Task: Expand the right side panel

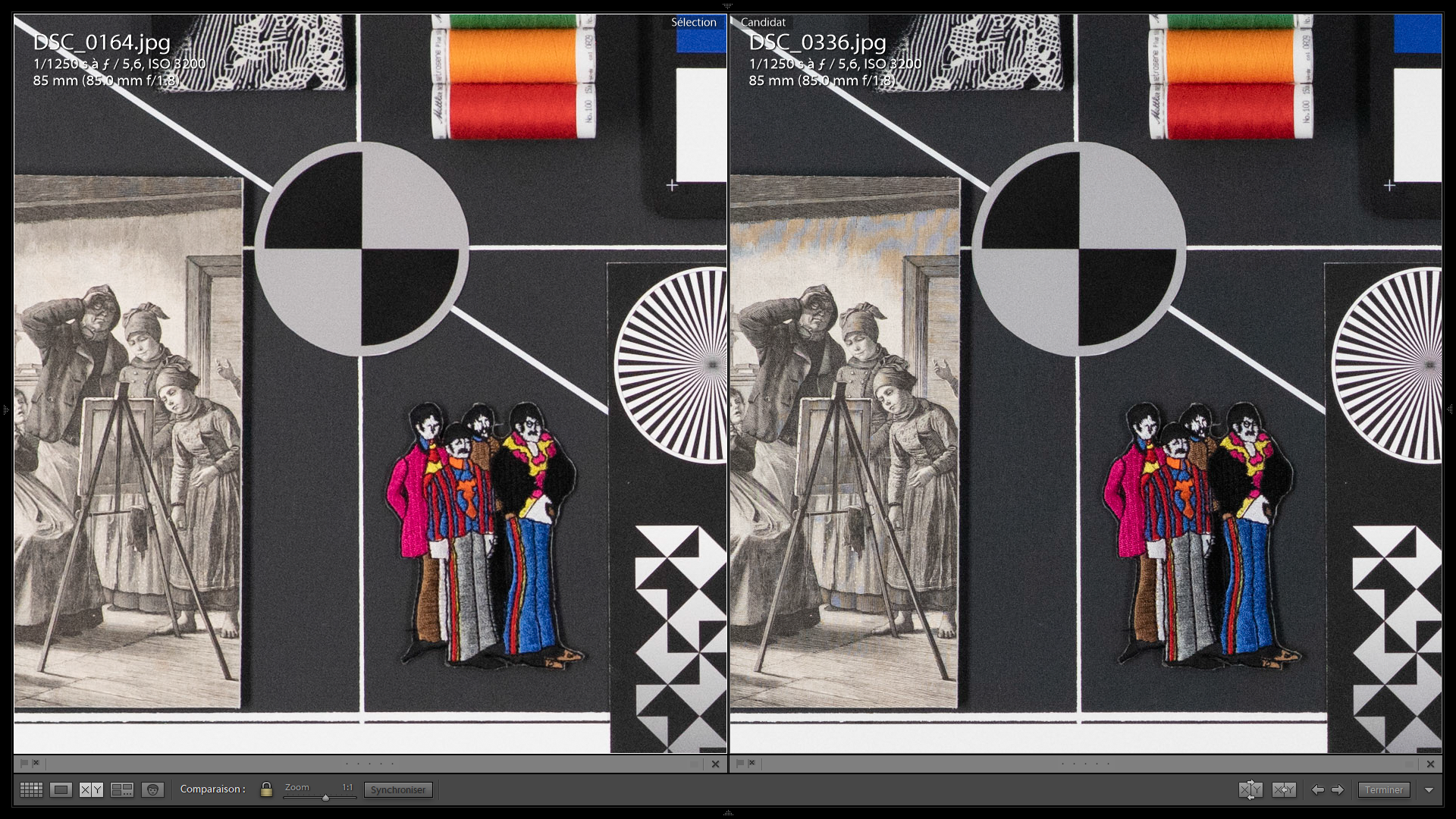Action: pos(1450,409)
